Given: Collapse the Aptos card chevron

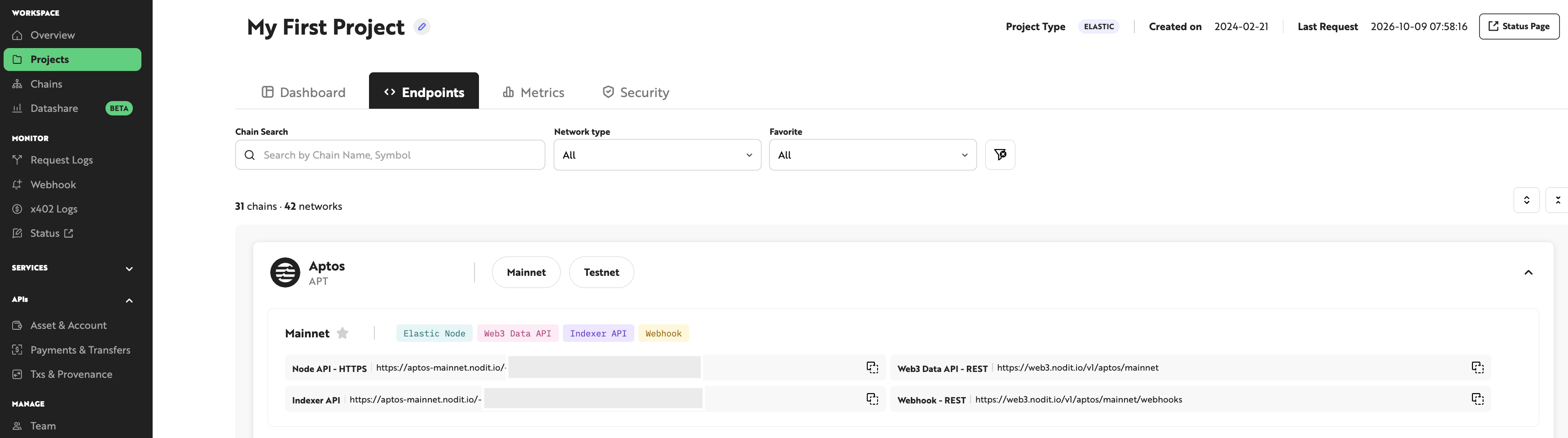Looking at the screenshot, I should coord(1528,272).
